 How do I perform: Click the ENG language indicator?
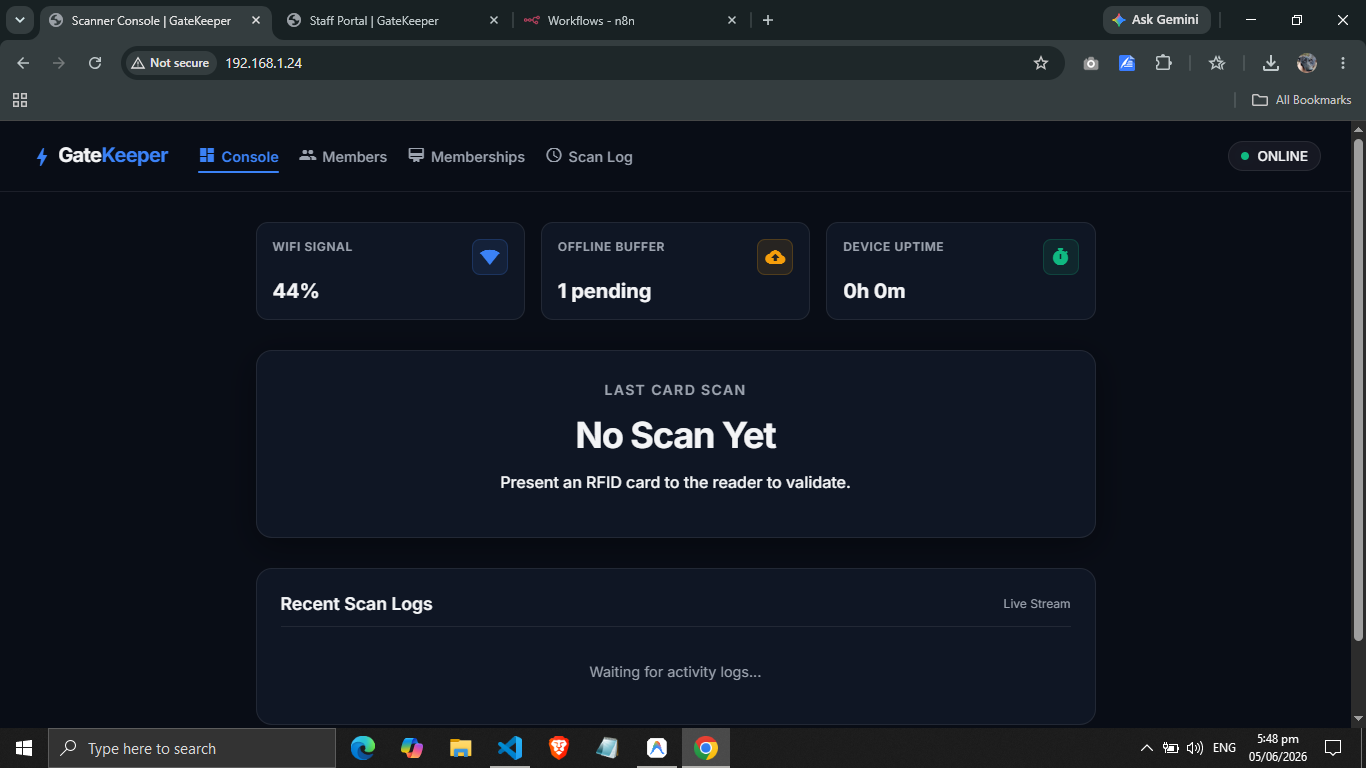(x=1224, y=748)
